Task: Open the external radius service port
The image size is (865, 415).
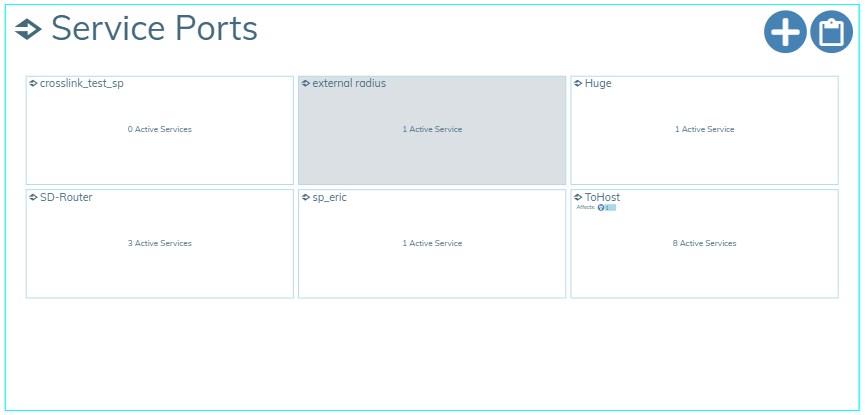Action: (349, 84)
